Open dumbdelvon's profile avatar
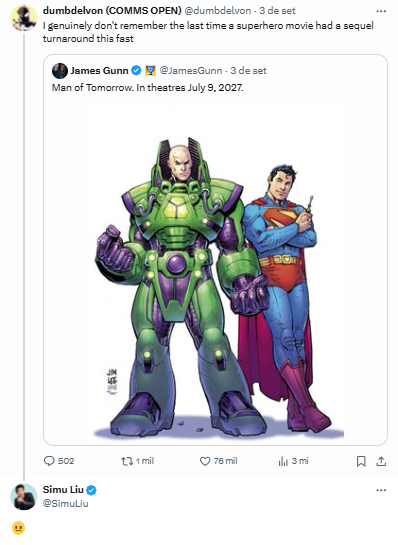The image size is (398, 545). coord(24,18)
